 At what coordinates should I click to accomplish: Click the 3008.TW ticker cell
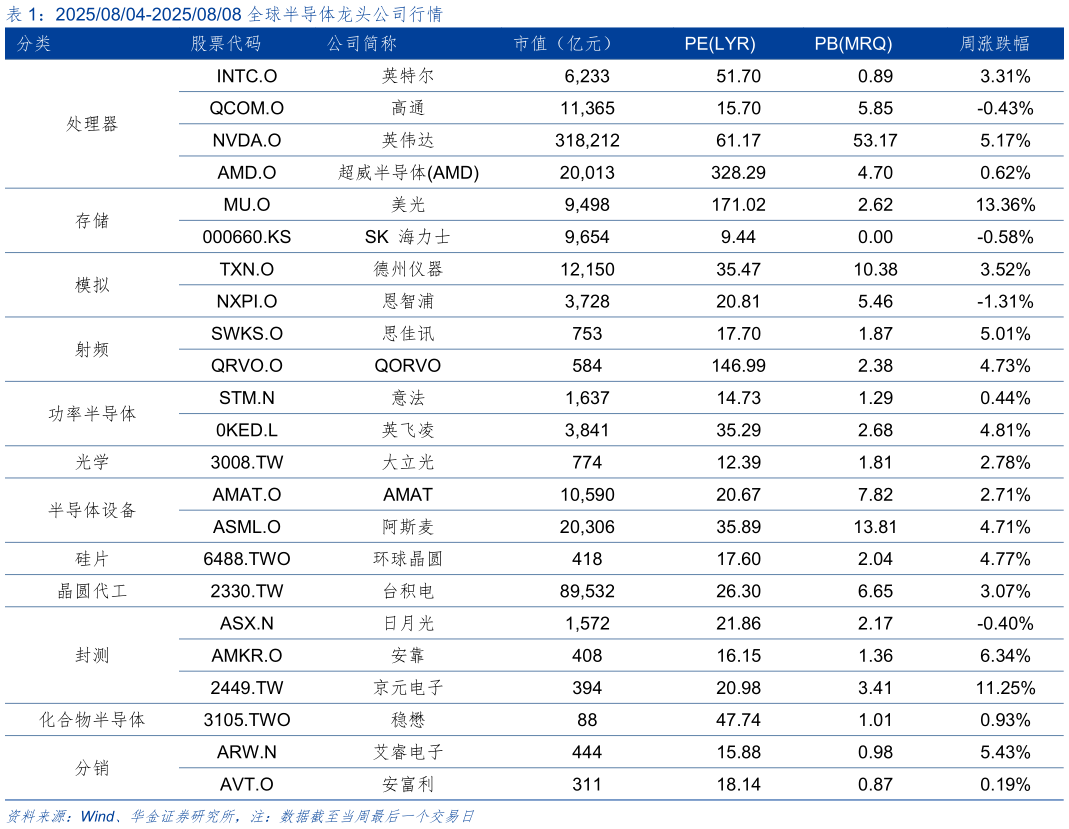click(247, 462)
